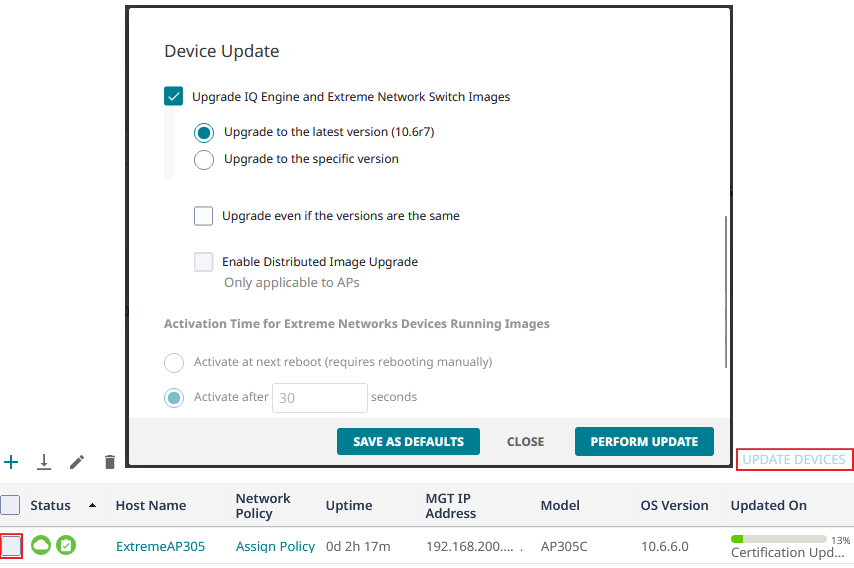Click the Activate after seconds input field

click(320, 398)
